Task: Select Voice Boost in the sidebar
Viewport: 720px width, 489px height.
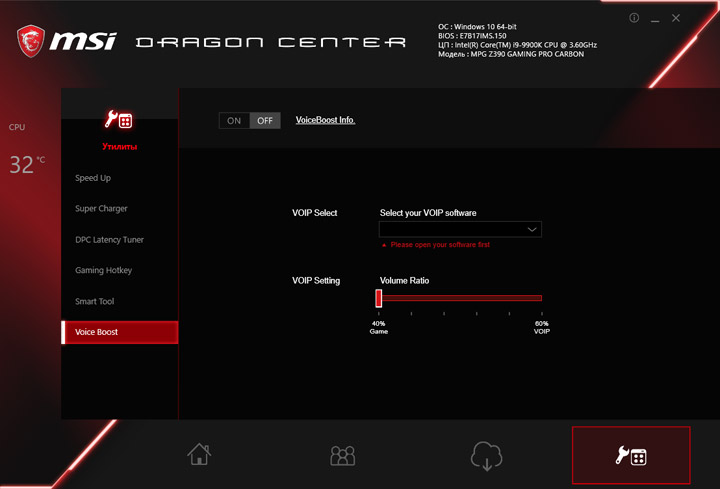Action: (119, 332)
